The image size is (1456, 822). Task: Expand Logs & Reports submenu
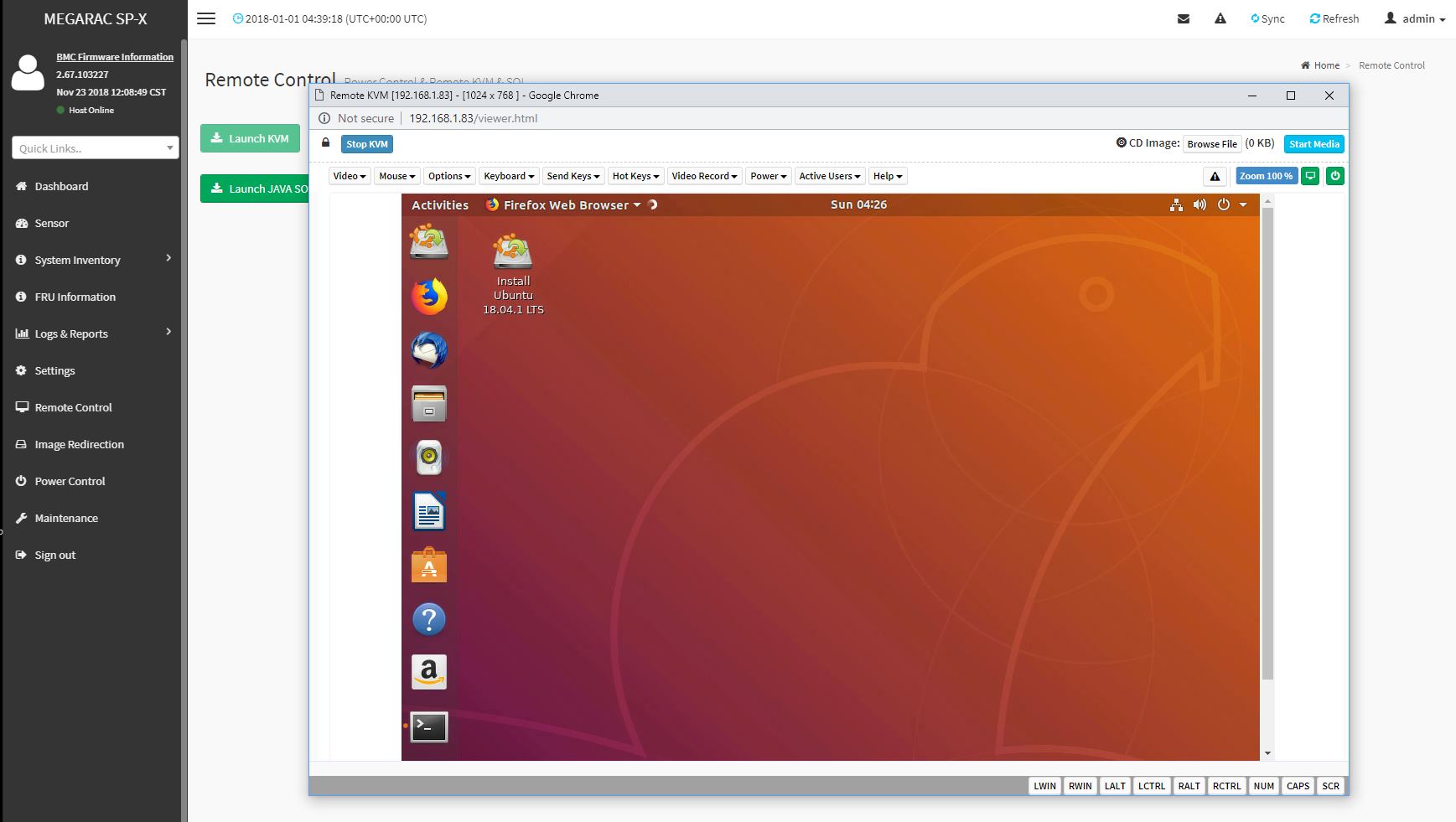[x=94, y=333]
